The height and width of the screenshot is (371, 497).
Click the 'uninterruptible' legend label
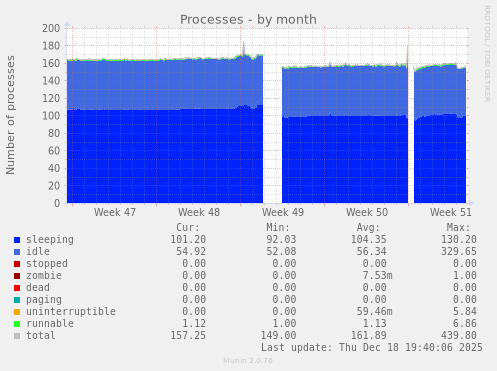click(x=71, y=312)
